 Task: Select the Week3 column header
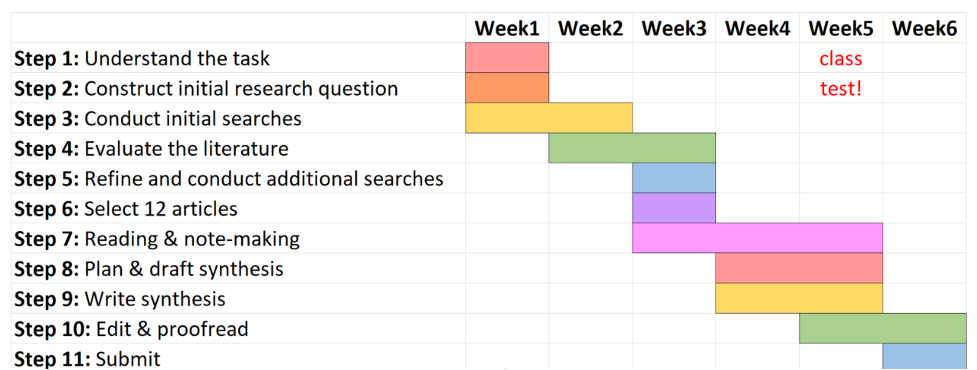click(674, 29)
